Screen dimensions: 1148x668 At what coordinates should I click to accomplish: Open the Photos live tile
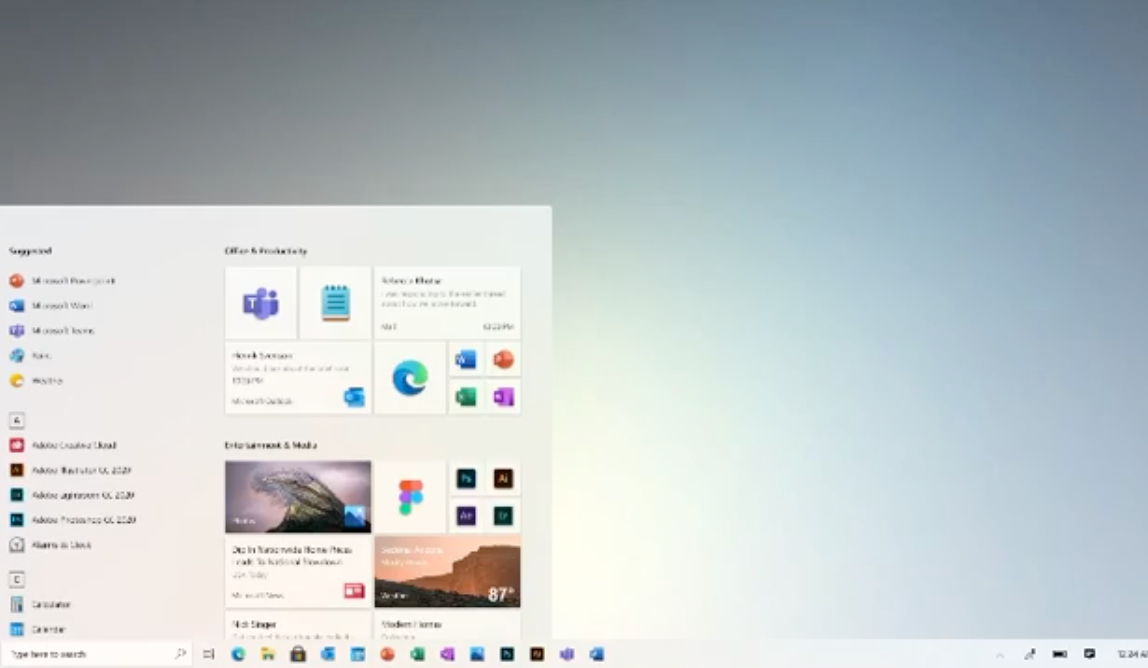coord(298,497)
